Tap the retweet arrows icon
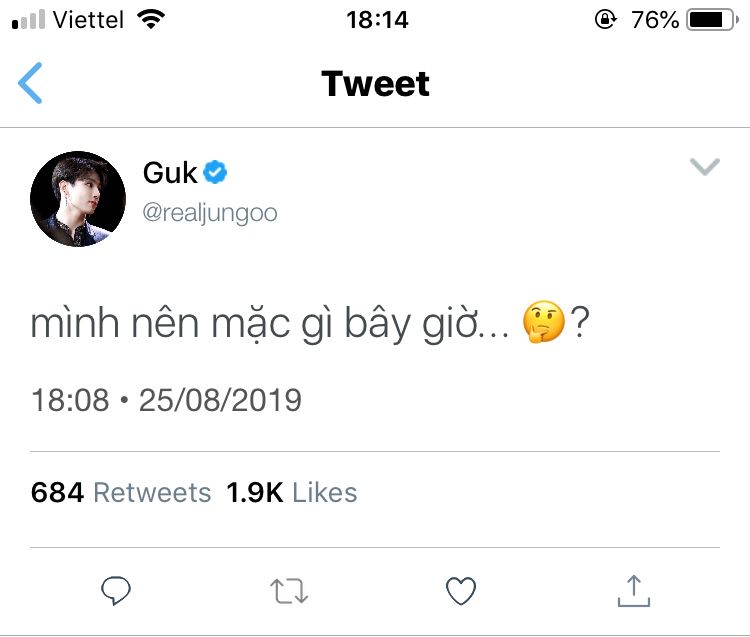The width and height of the screenshot is (750, 637). point(289,591)
